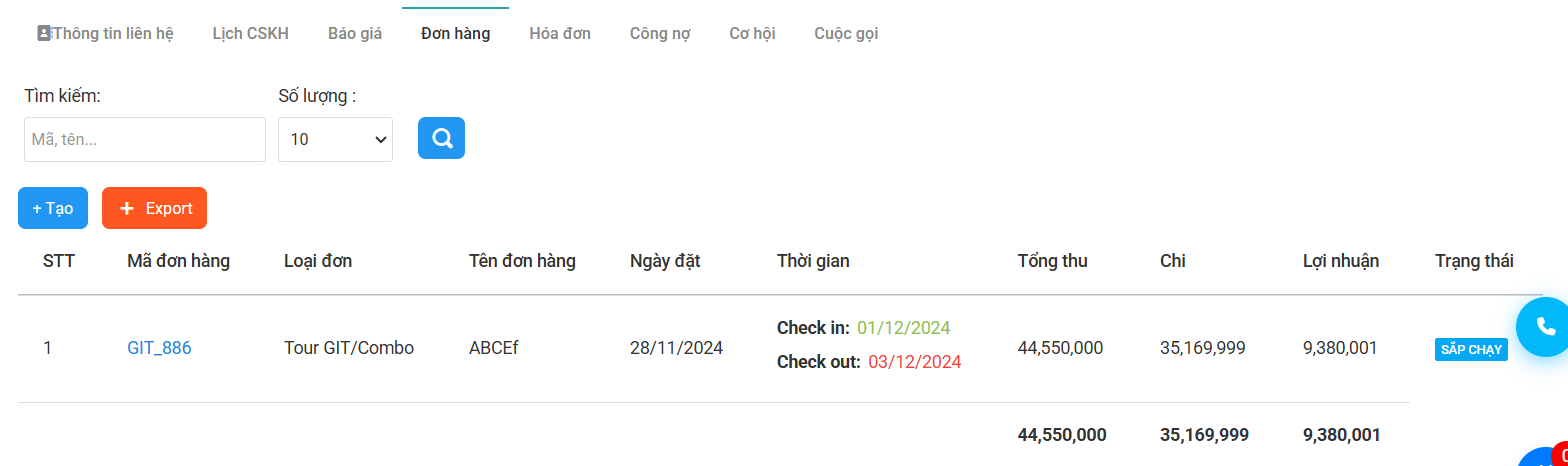Viewport: 1568px width, 466px height.
Task: Click the + Tạo button
Action: [x=53, y=208]
